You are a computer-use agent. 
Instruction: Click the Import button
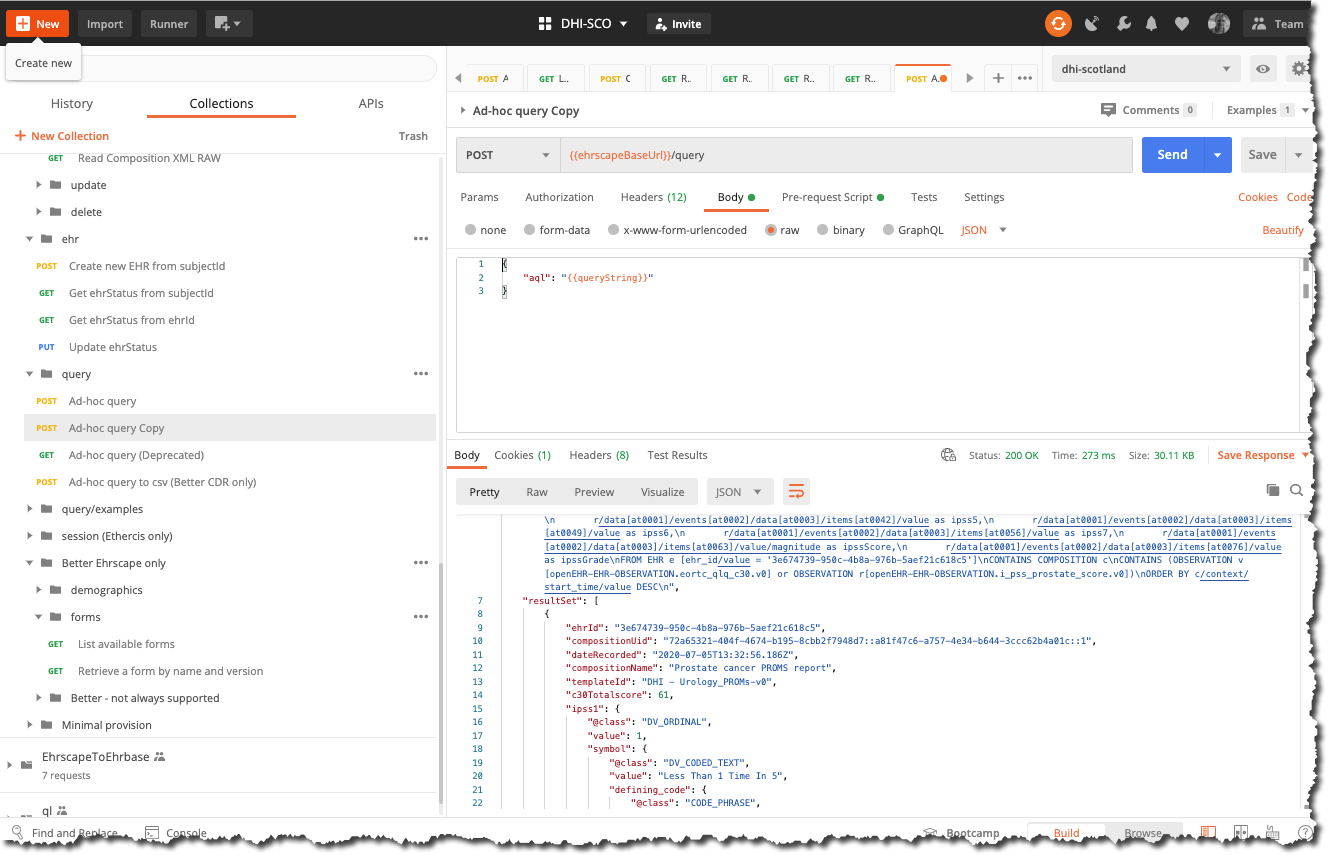(x=105, y=24)
